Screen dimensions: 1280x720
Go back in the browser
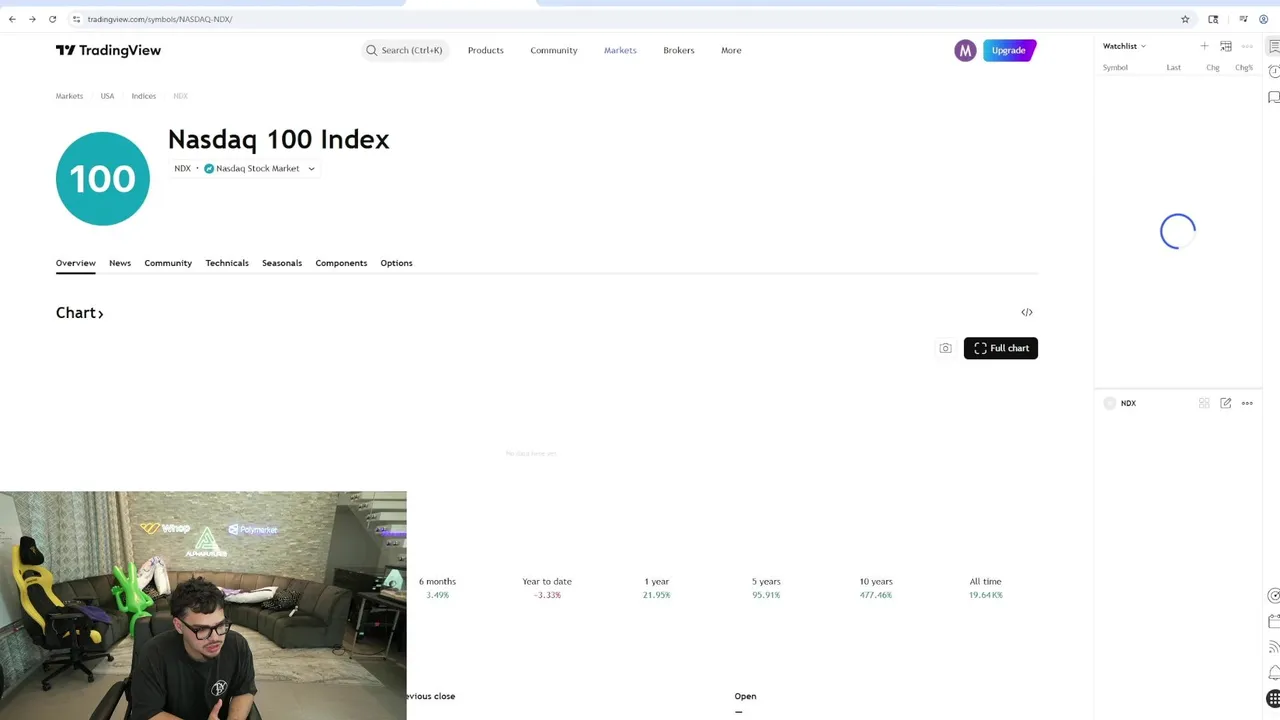click(x=12, y=19)
